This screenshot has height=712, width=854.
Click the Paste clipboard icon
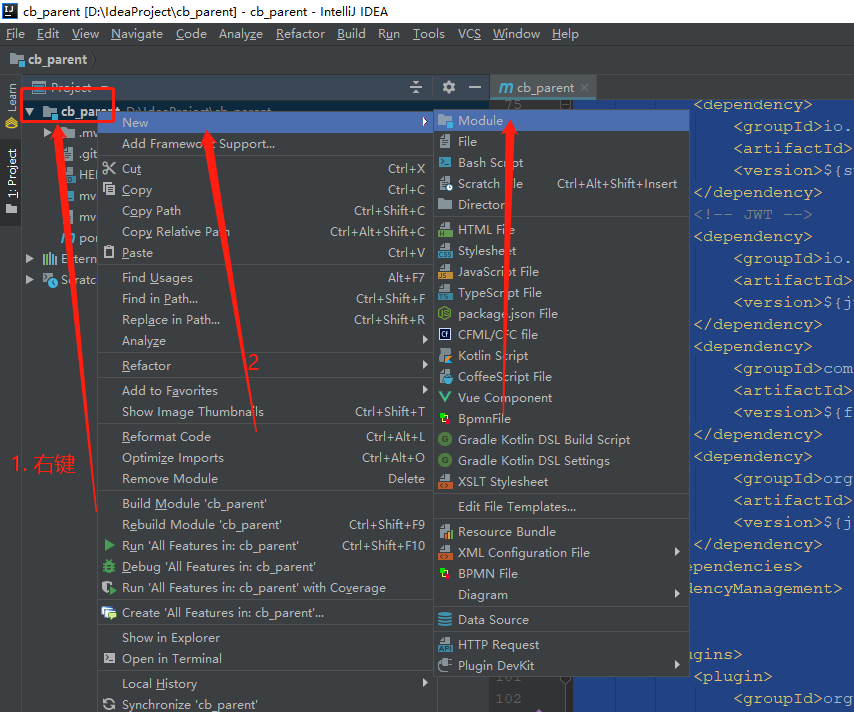(x=109, y=252)
